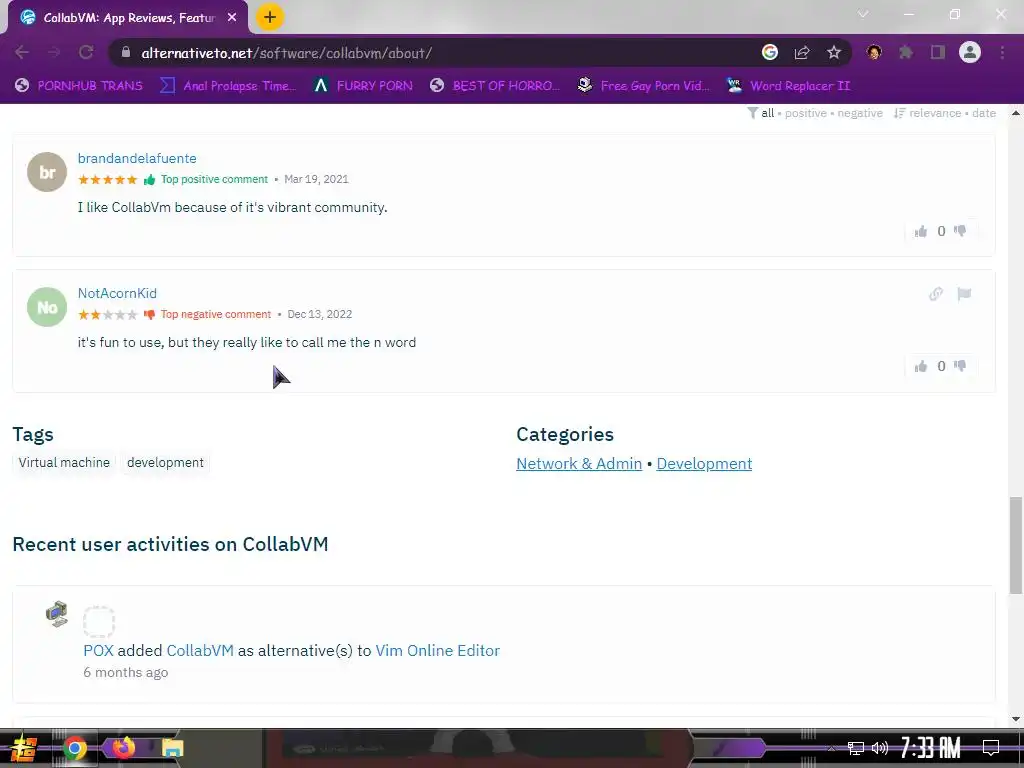1024x768 pixels.
Task: Open brandandelafuente's profile link
Action: 137,158
